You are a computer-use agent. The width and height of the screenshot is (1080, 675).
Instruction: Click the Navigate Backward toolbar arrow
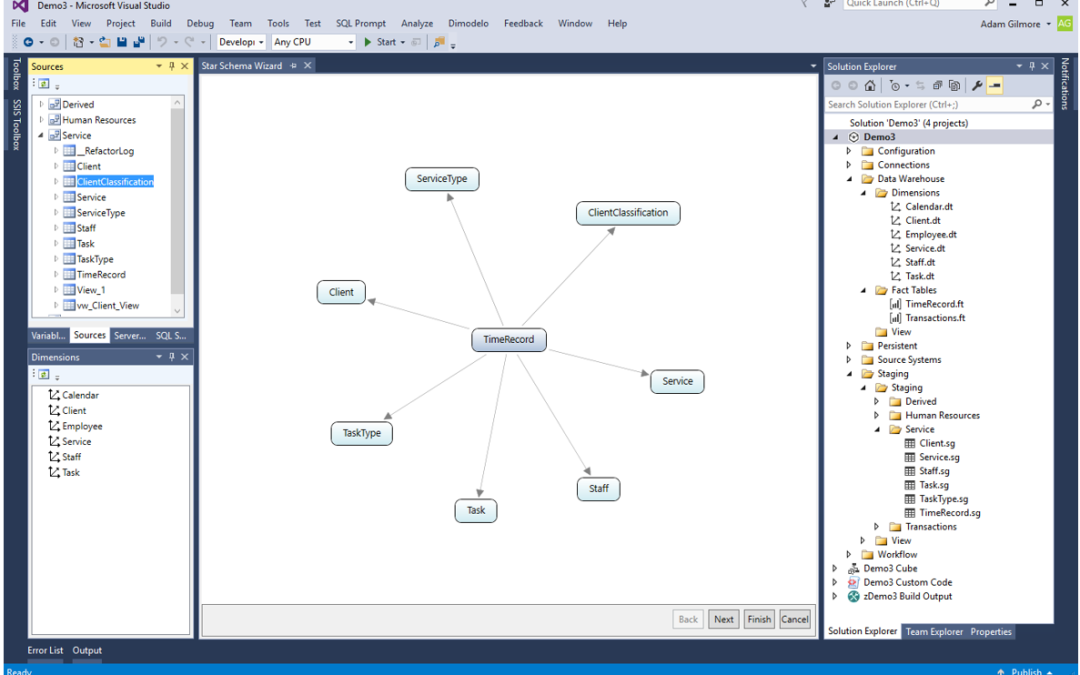28,42
